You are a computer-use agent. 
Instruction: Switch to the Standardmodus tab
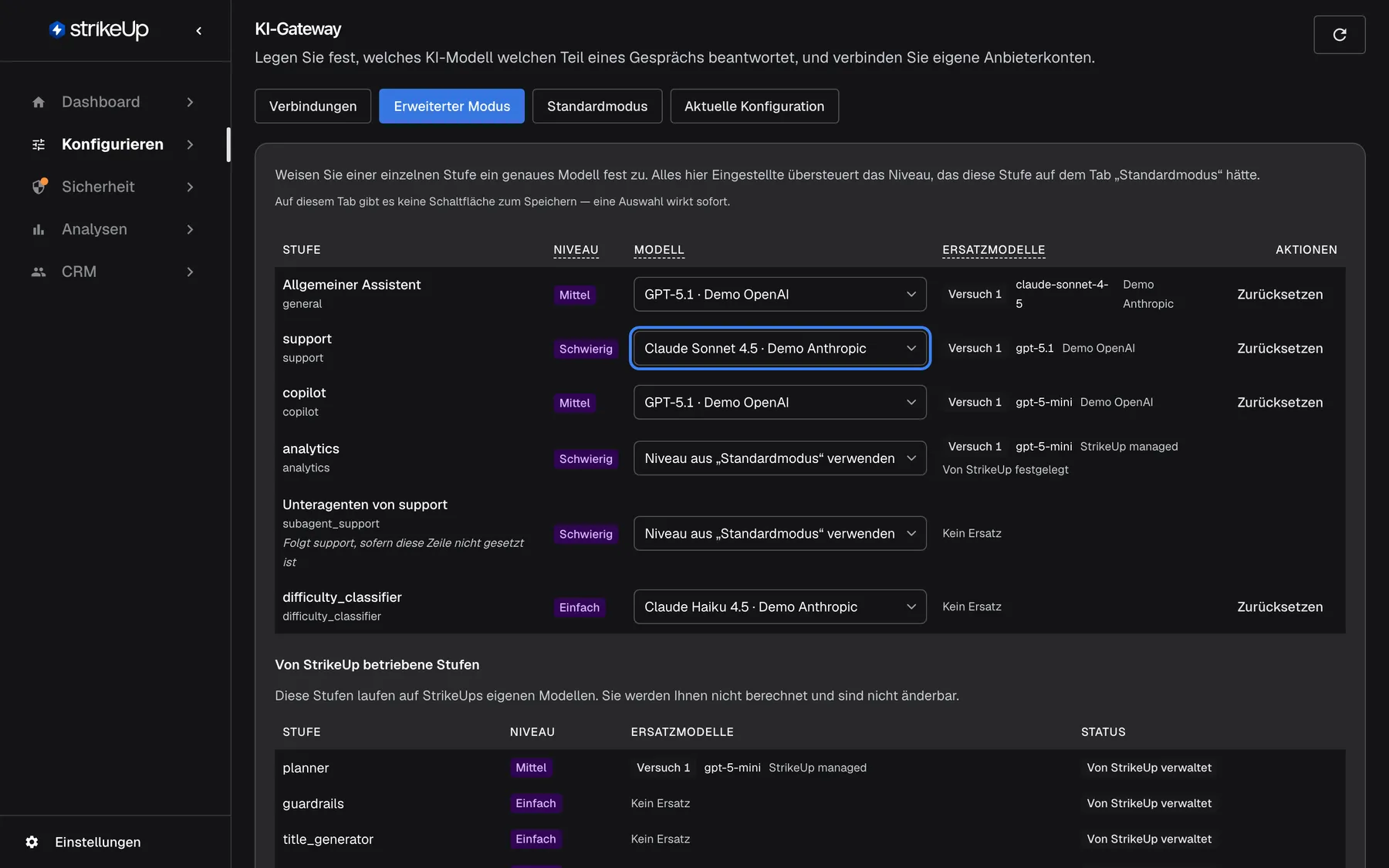(597, 106)
